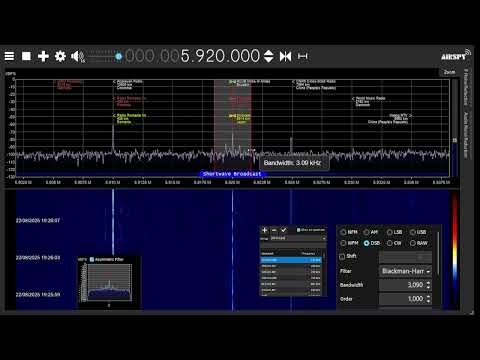Toggle the Asymmetric Filter checkbox
480x360 pixels.
point(92,259)
